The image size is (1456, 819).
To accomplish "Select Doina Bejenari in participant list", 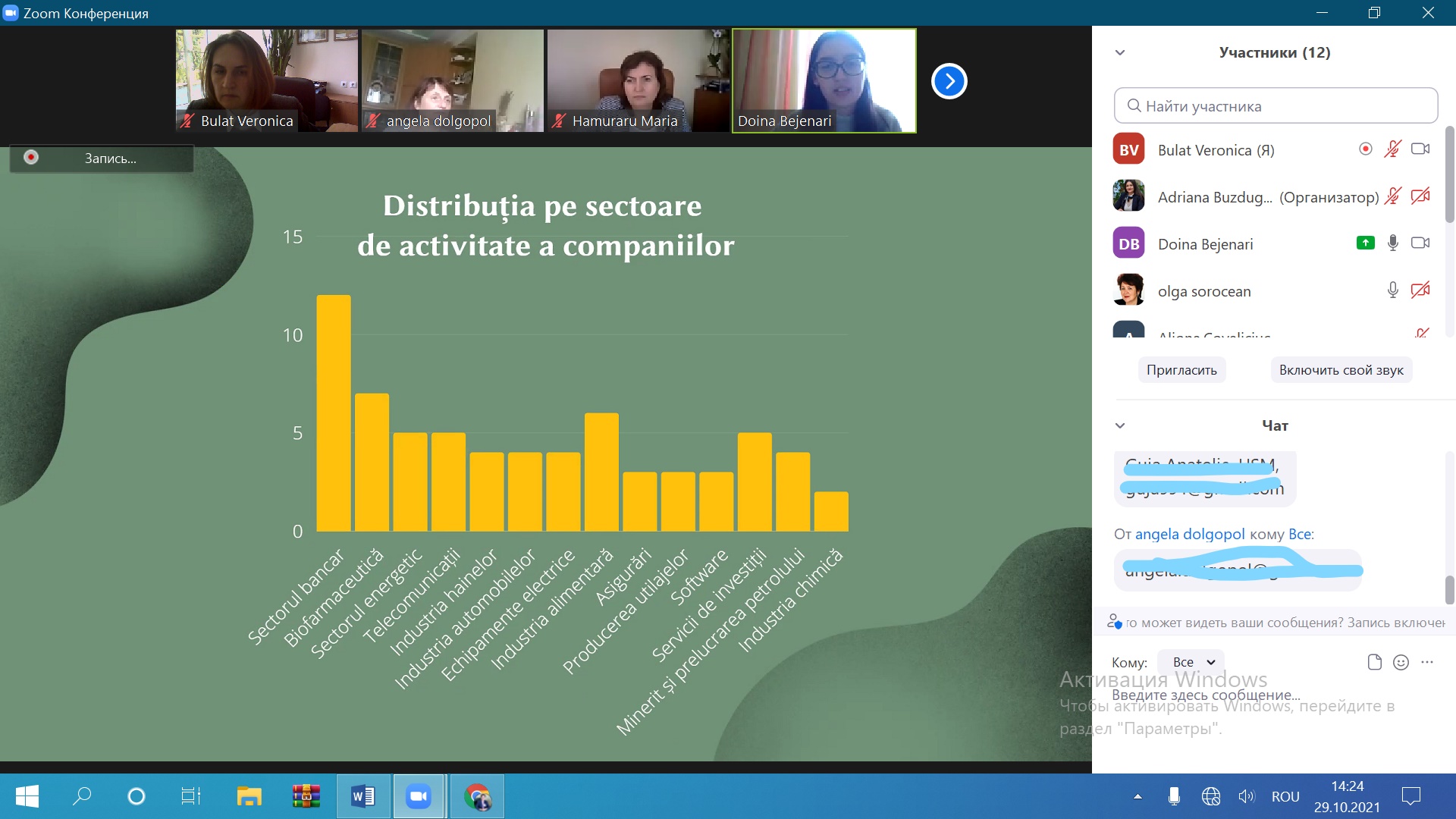I will click(1205, 244).
